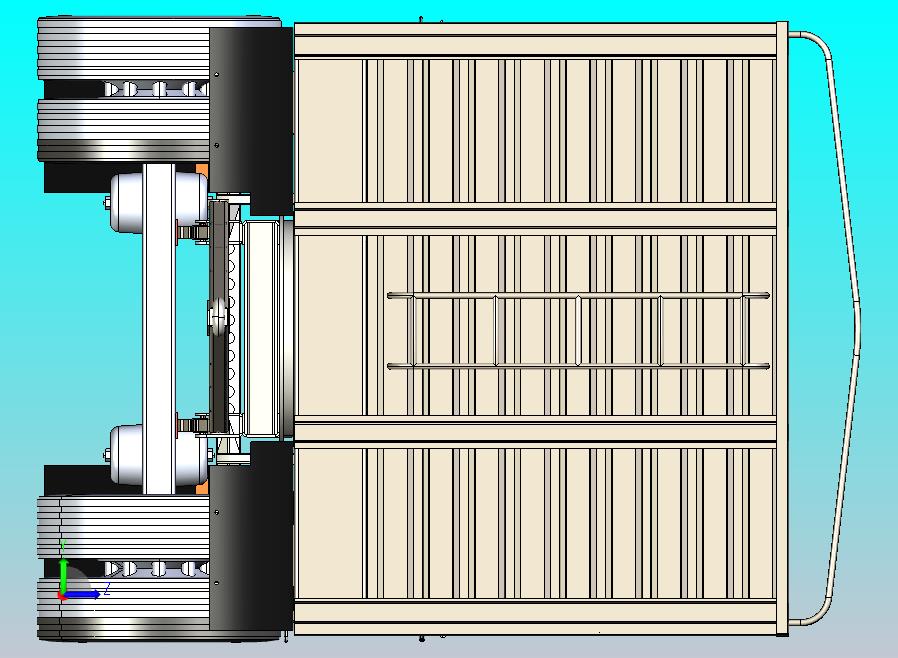
Task: Pick the top deck panel section
Action: pyautogui.click(x=535, y=131)
